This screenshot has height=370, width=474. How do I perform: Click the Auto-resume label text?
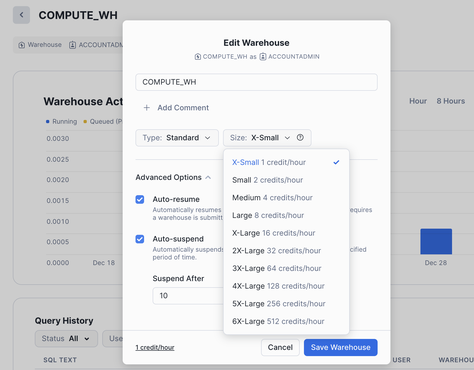point(176,199)
